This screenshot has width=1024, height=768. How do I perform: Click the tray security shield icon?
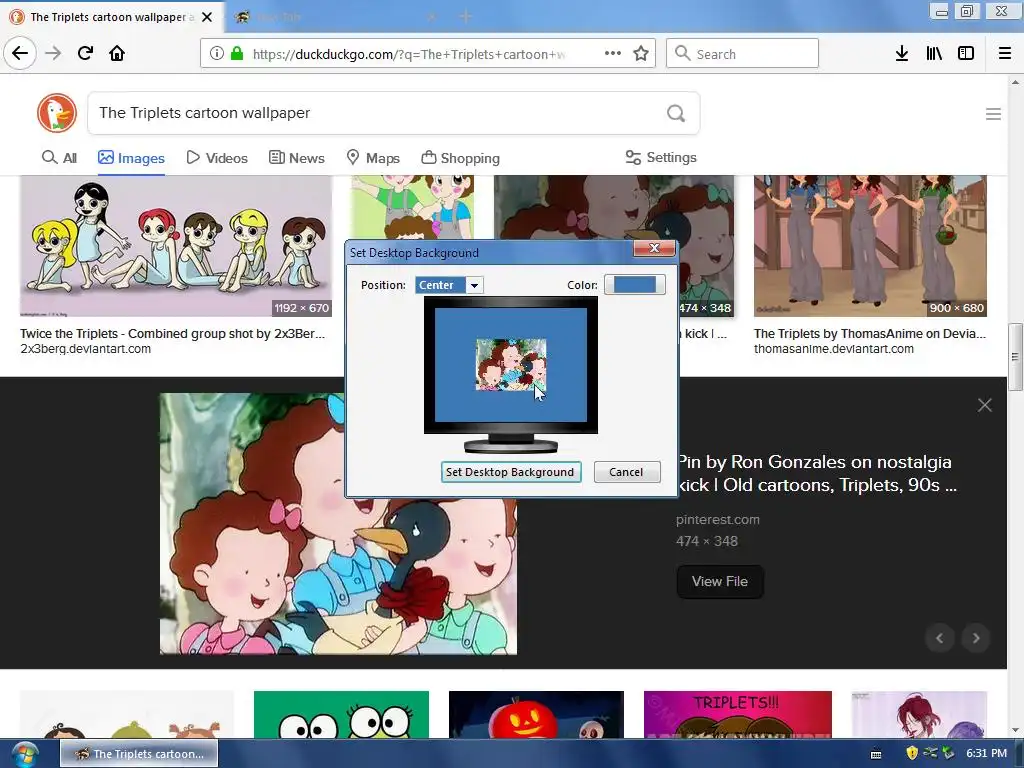click(912, 753)
